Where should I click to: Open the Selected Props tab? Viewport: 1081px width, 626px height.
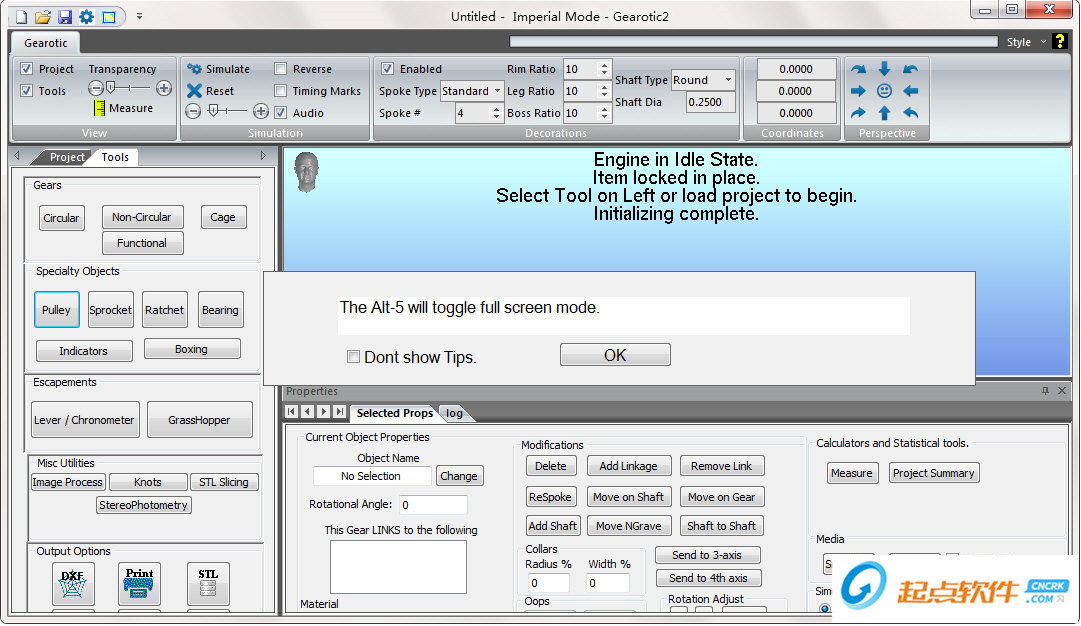394,413
